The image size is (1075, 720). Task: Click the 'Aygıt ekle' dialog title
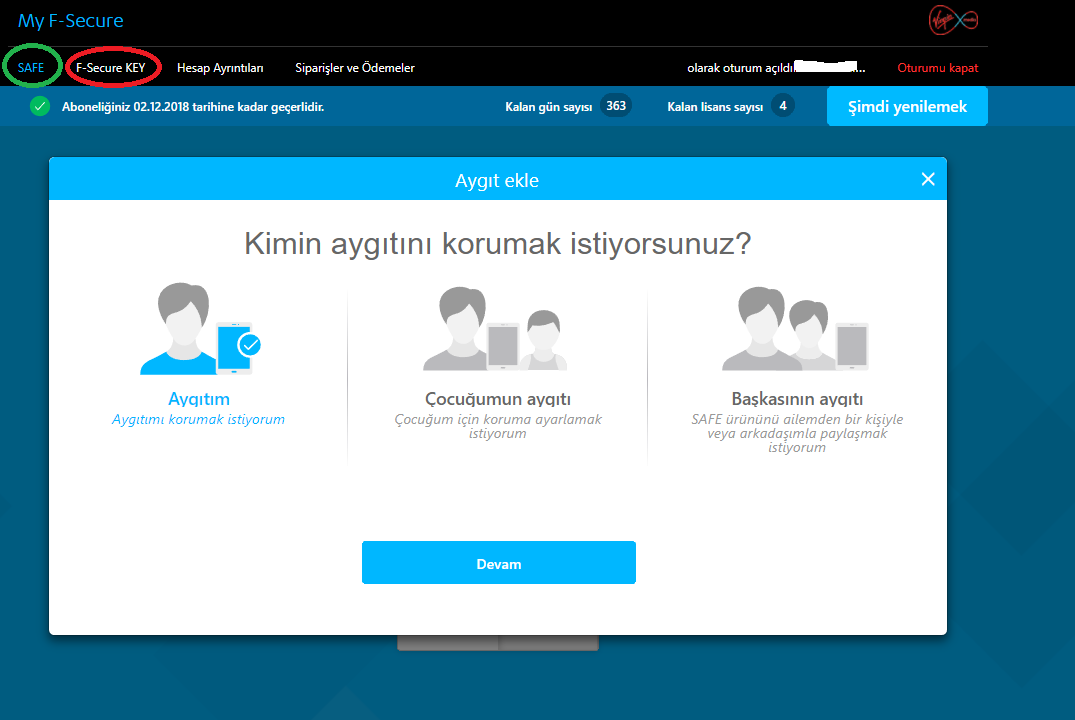click(497, 180)
